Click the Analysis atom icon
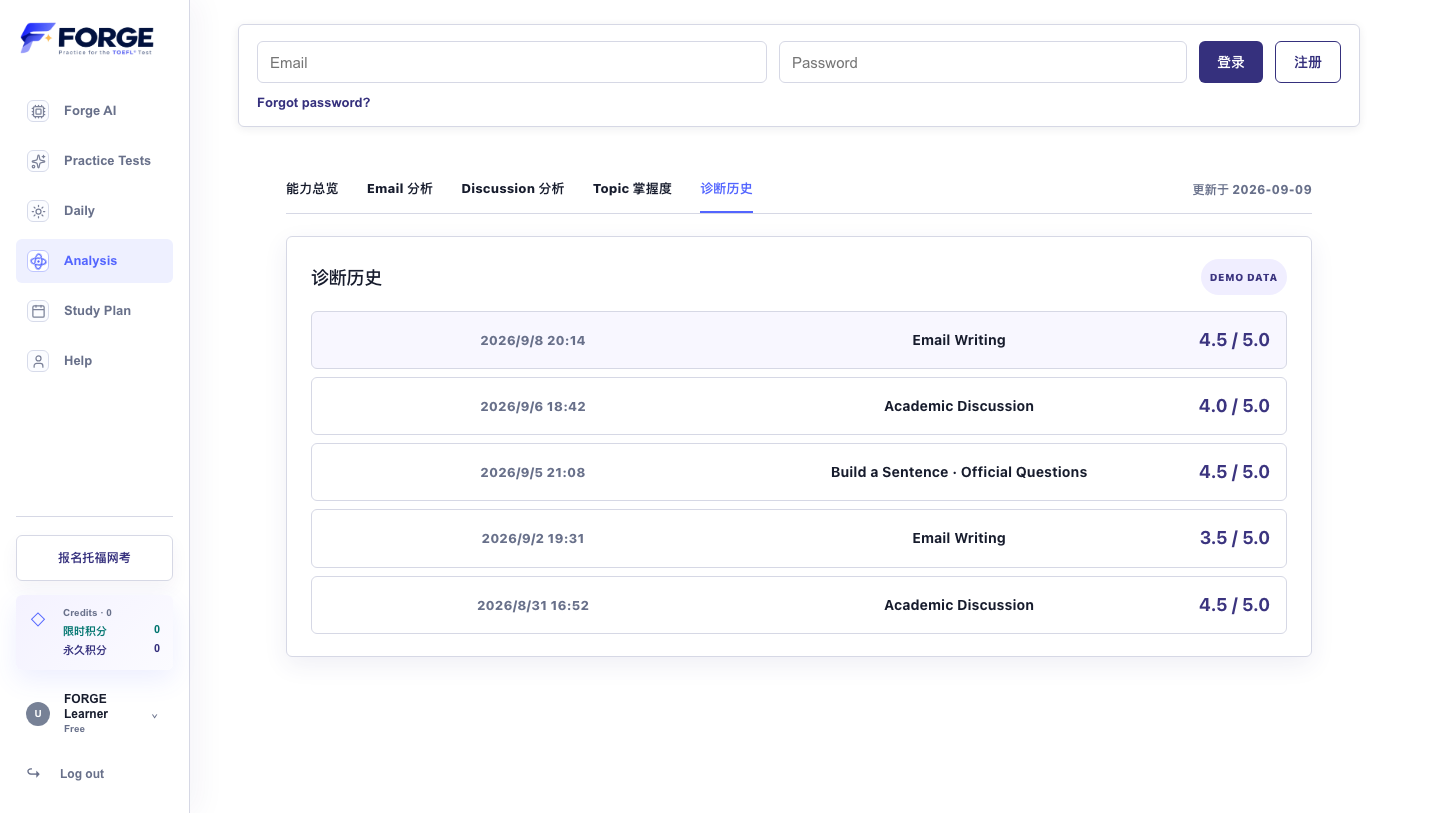 (38, 261)
